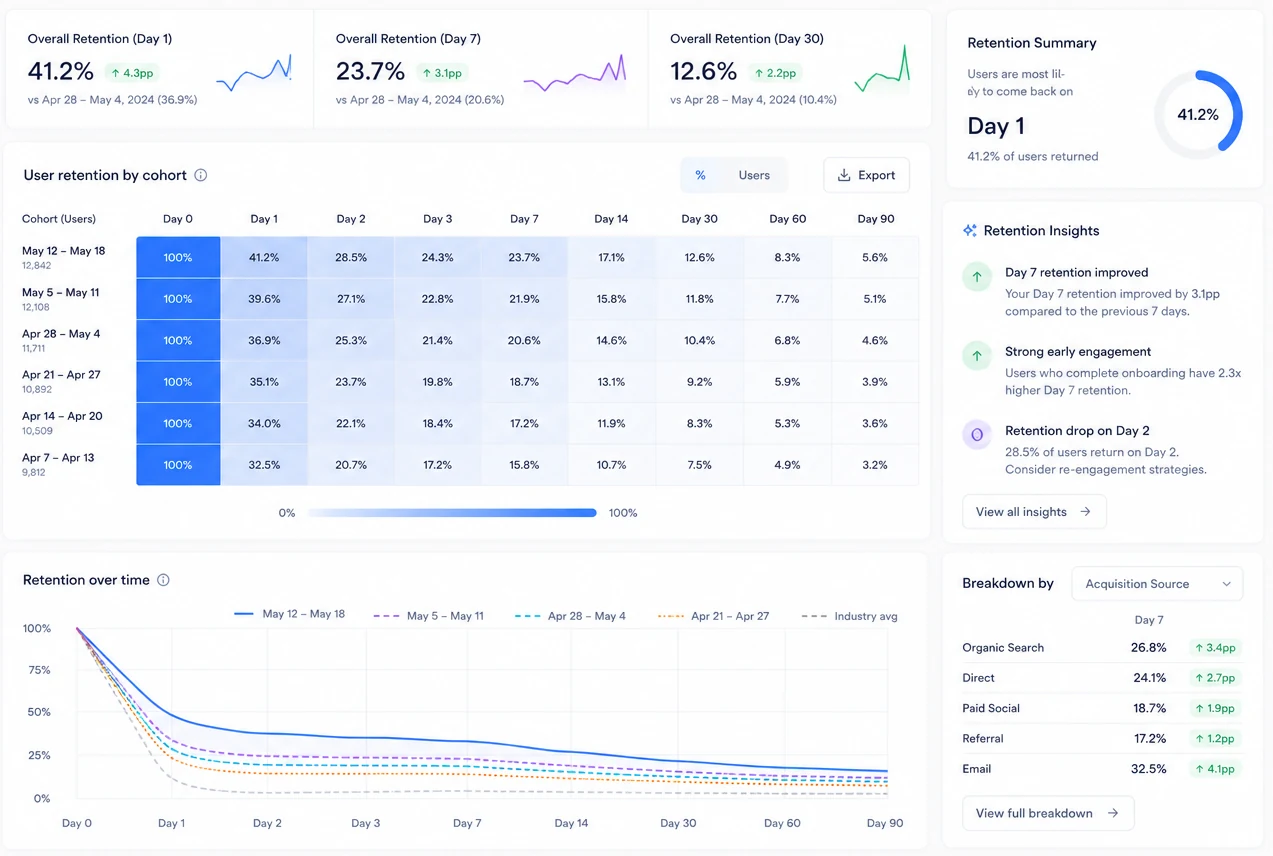Click the Day 1 blue sparkline chart
Screen dimensions: 1273x856
(254, 73)
